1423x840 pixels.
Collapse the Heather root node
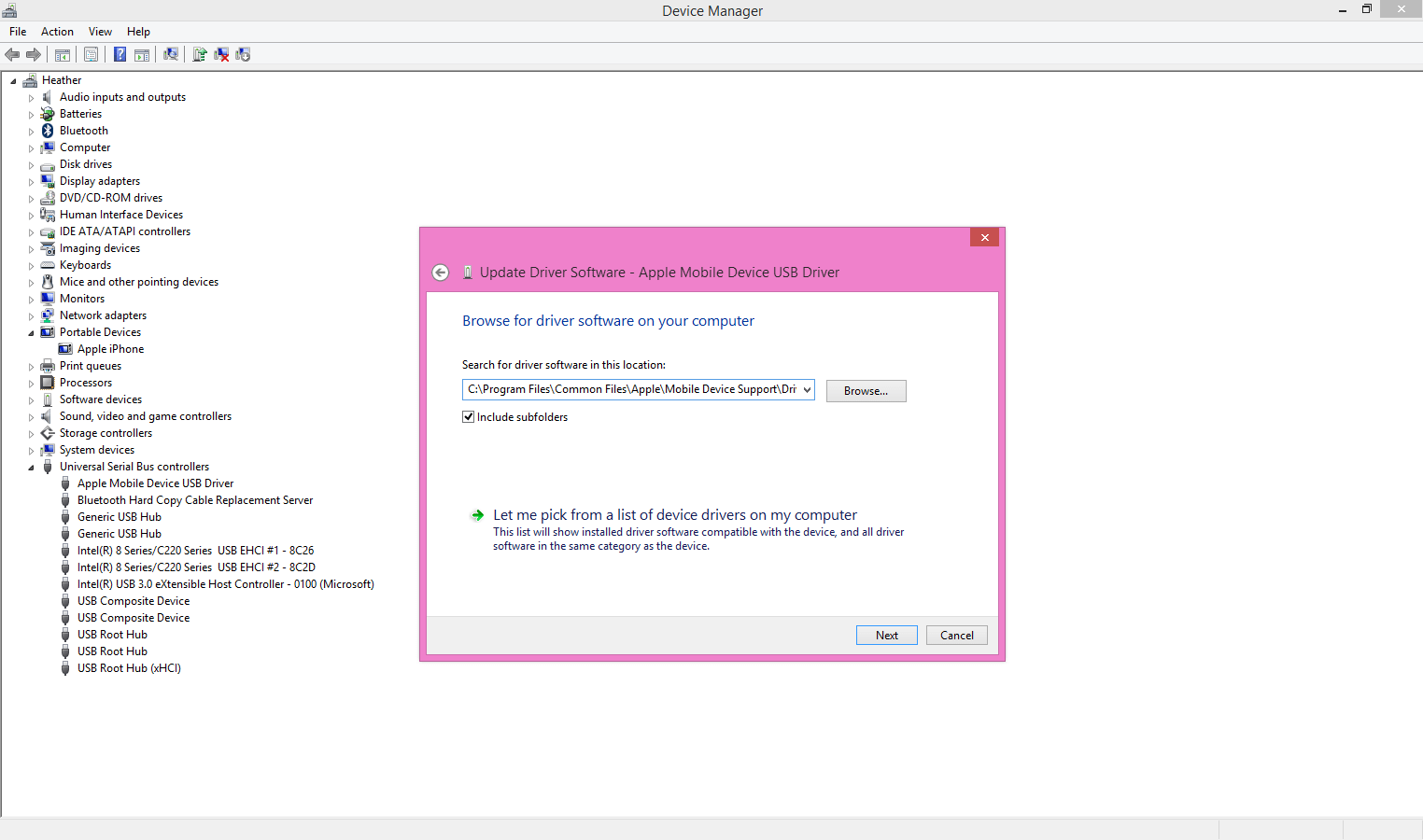13,81
